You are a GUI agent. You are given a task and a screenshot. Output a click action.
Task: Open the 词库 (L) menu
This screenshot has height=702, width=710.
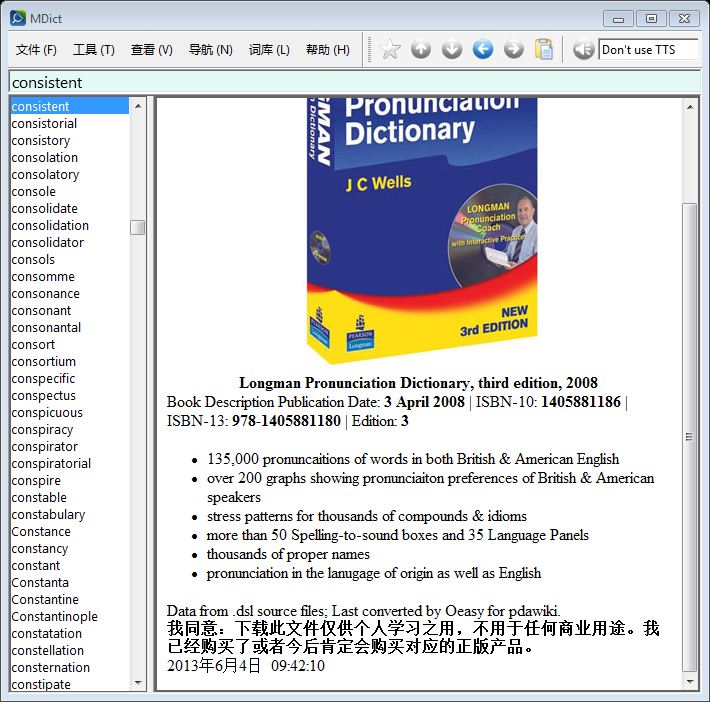tap(268, 49)
